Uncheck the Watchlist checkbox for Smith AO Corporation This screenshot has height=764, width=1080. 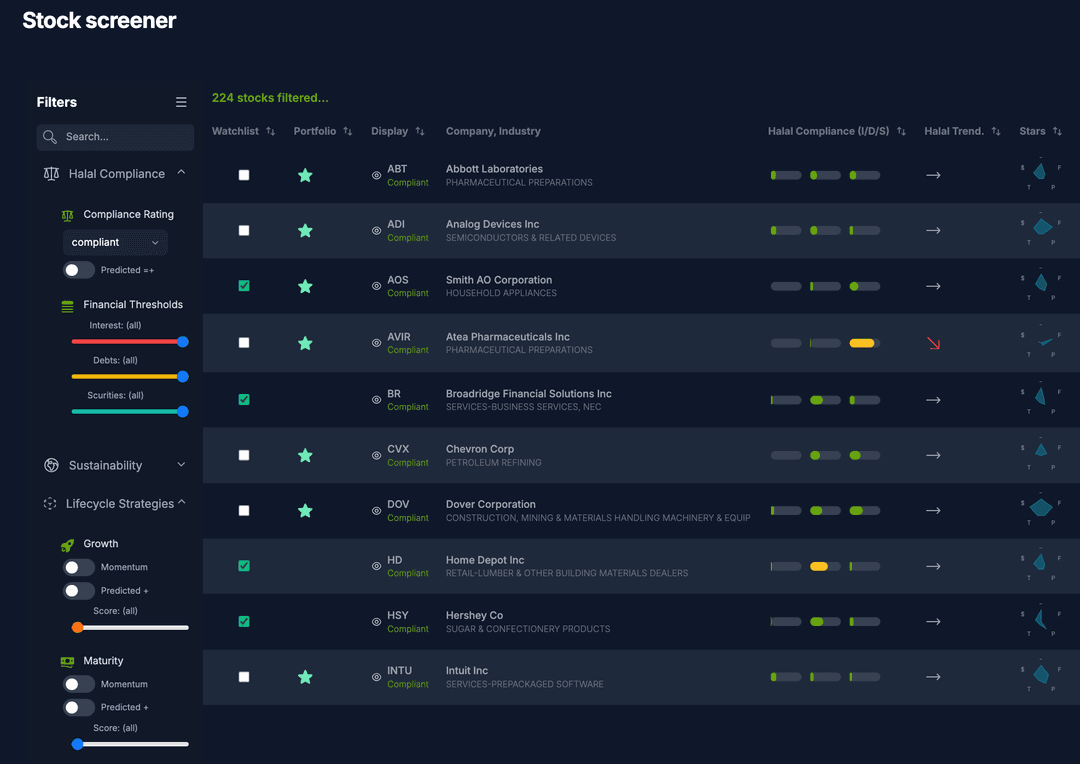(243, 286)
